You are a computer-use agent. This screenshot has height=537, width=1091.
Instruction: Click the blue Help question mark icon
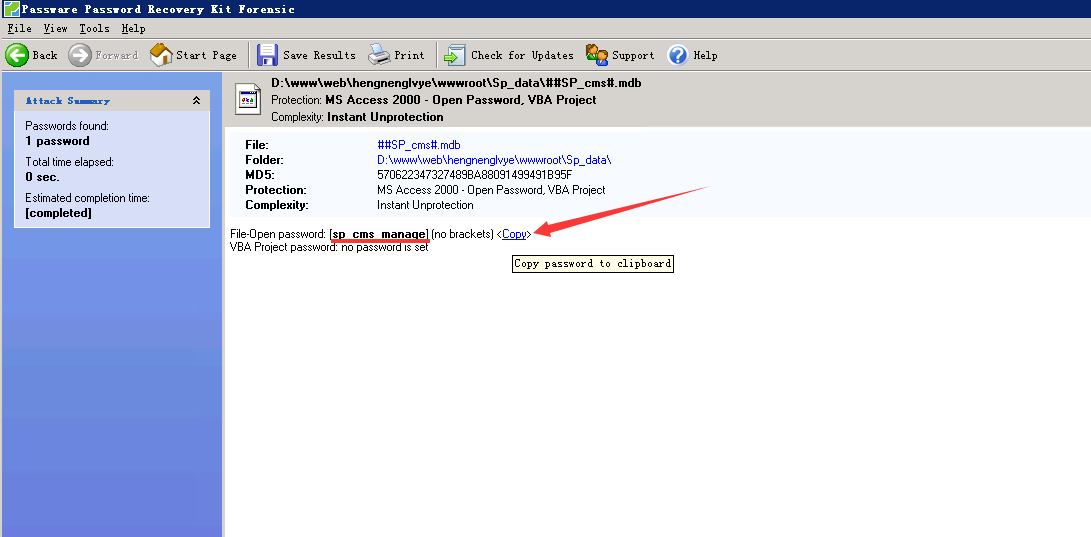click(x=677, y=55)
